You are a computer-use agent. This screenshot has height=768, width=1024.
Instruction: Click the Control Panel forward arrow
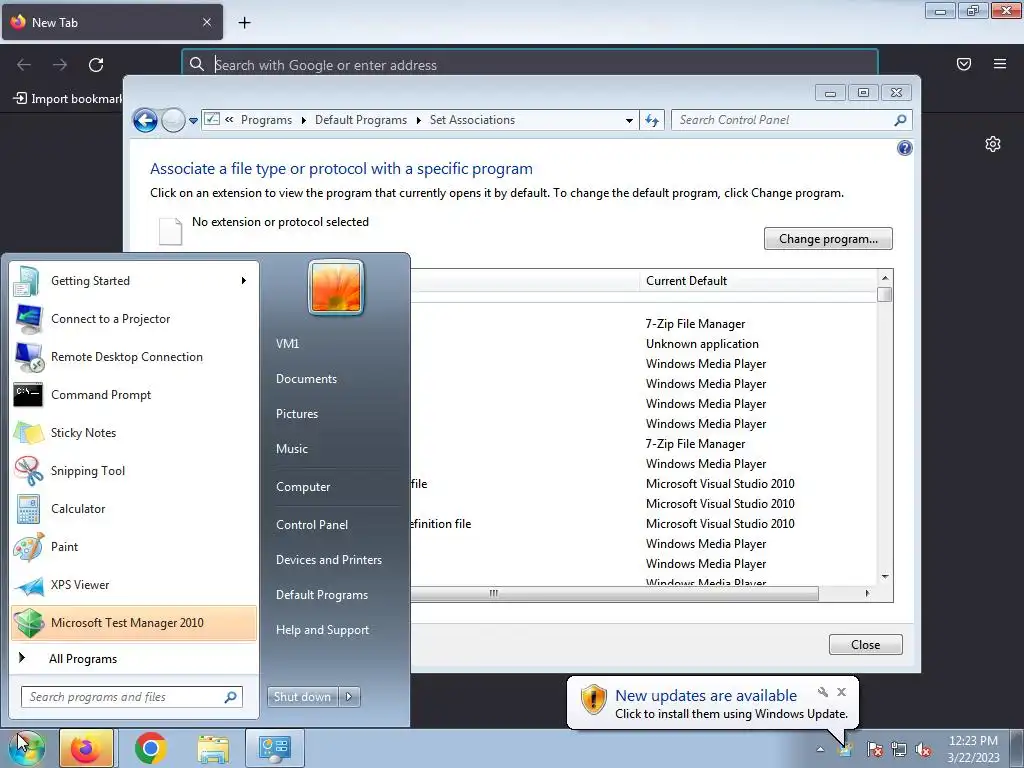(173, 120)
